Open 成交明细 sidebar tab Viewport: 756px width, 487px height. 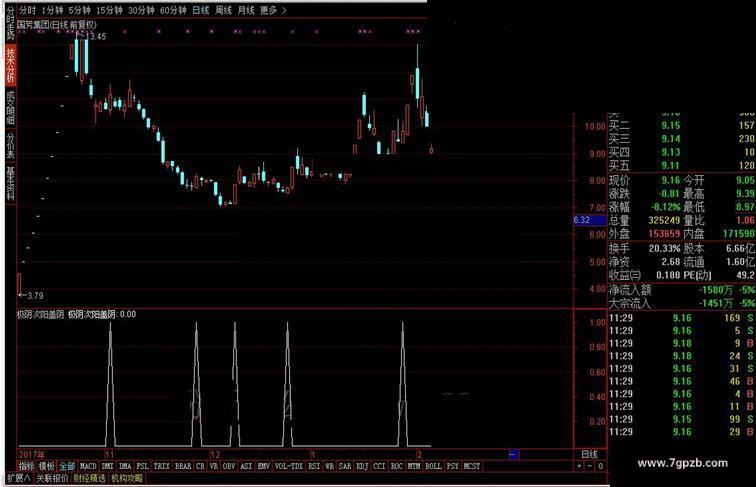(x=10, y=107)
